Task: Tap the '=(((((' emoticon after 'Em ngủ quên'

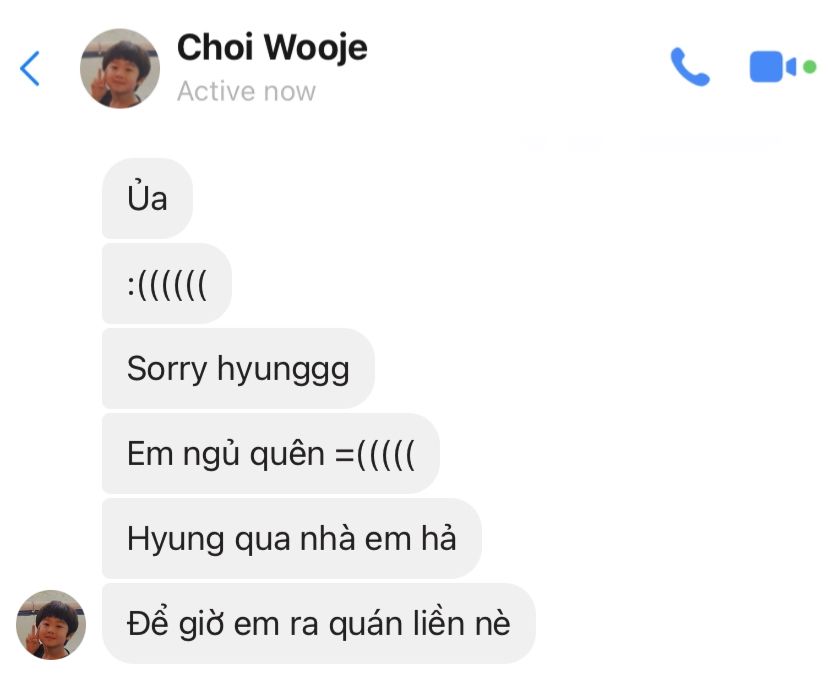Action: (x=375, y=454)
